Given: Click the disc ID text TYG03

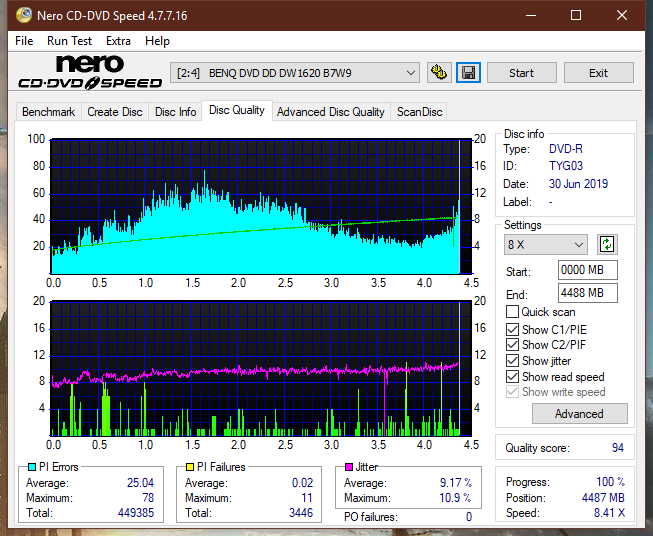Looking at the screenshot, I should [566, 166].
